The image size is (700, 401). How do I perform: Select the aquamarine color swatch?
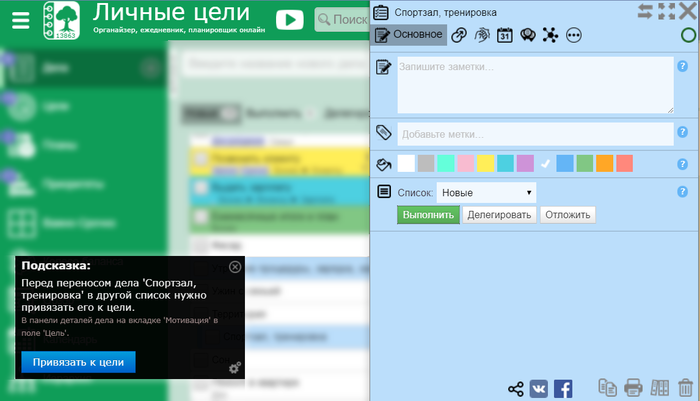click(x=446, y=163)
